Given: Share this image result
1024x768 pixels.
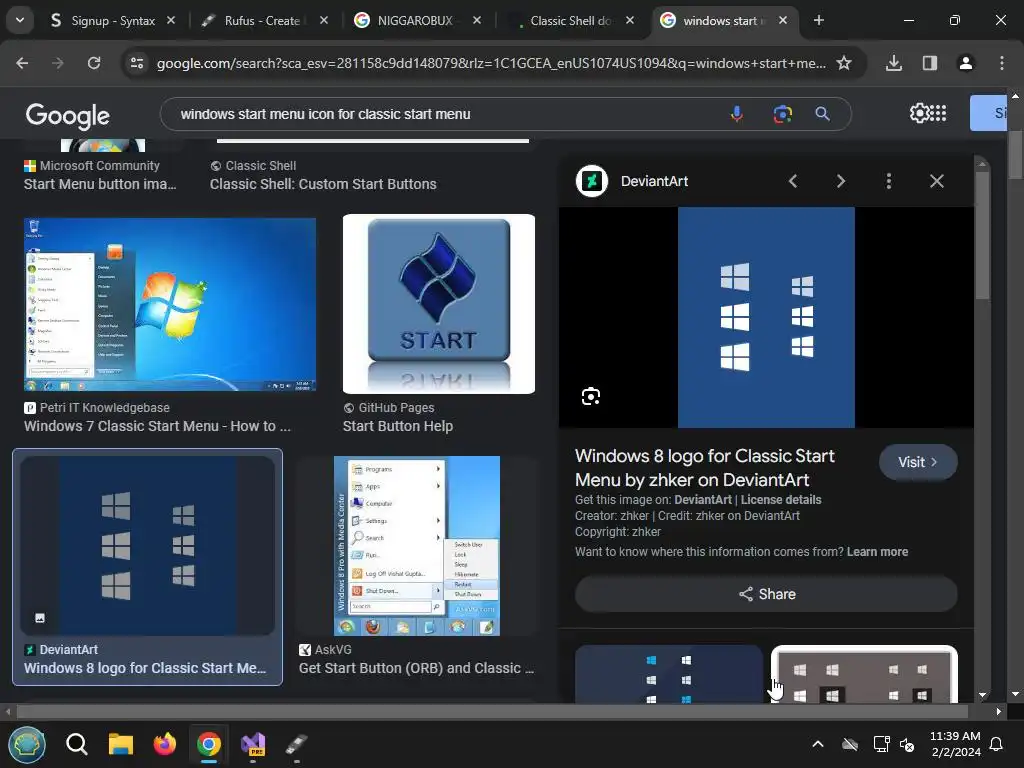Looking at the screenshot, I should click(x=766, y=594).
